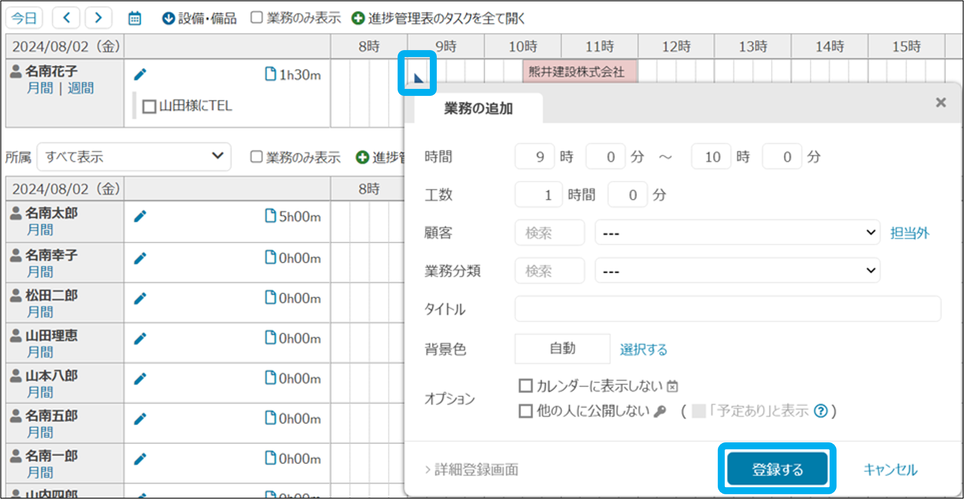
Task: Click the calendar date picker icon
Action: click(x=135, y=18)
